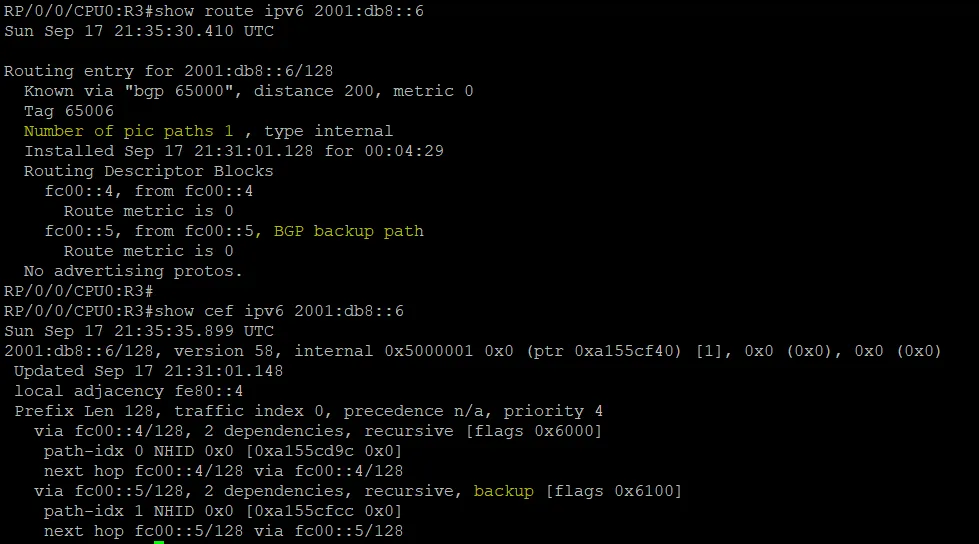Click the empty 'RP/0/0/CPU0:R3#' prompt line

pos(79,291)
